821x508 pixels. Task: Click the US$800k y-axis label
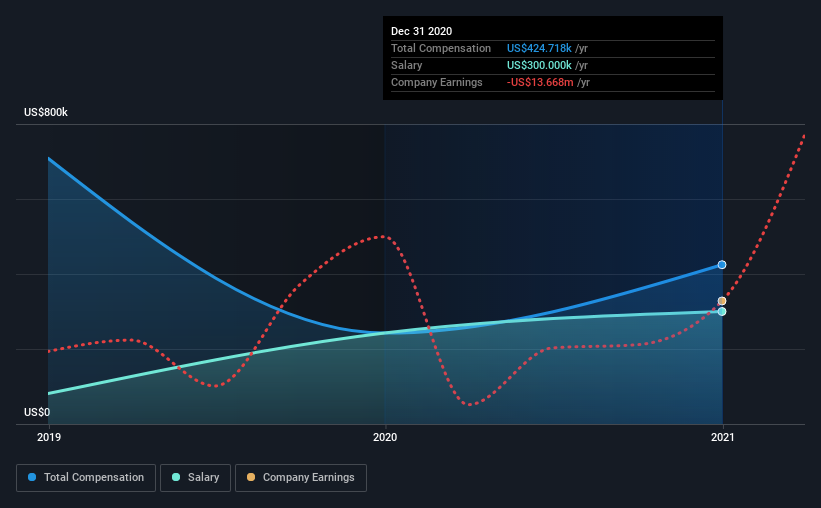coord(46,112)
